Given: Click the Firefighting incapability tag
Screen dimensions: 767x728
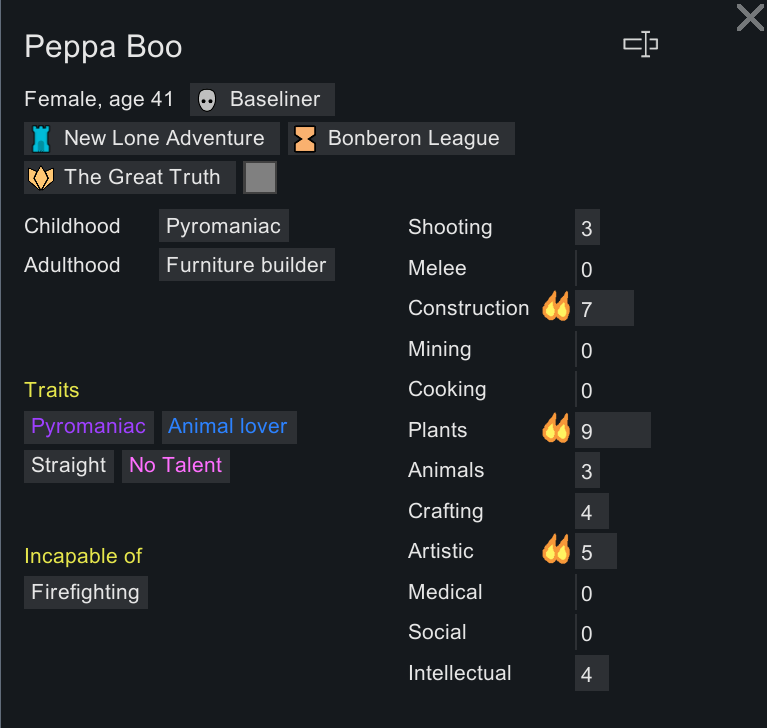Looking at the screenshot, I should point(86,592).
